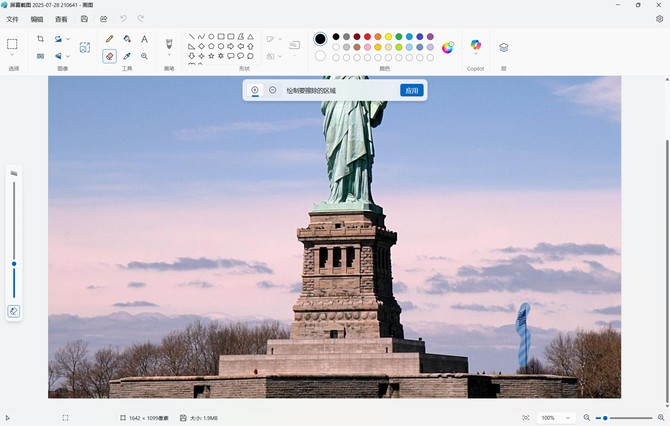
Task: Toggle the Layers panel
Action: click(504, 47)
